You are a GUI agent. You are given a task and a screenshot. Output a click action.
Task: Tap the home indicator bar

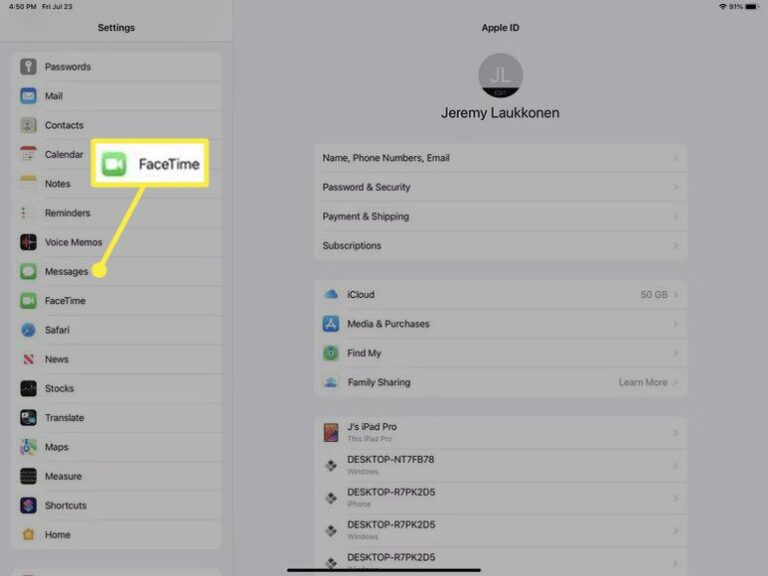pos(384,570)
